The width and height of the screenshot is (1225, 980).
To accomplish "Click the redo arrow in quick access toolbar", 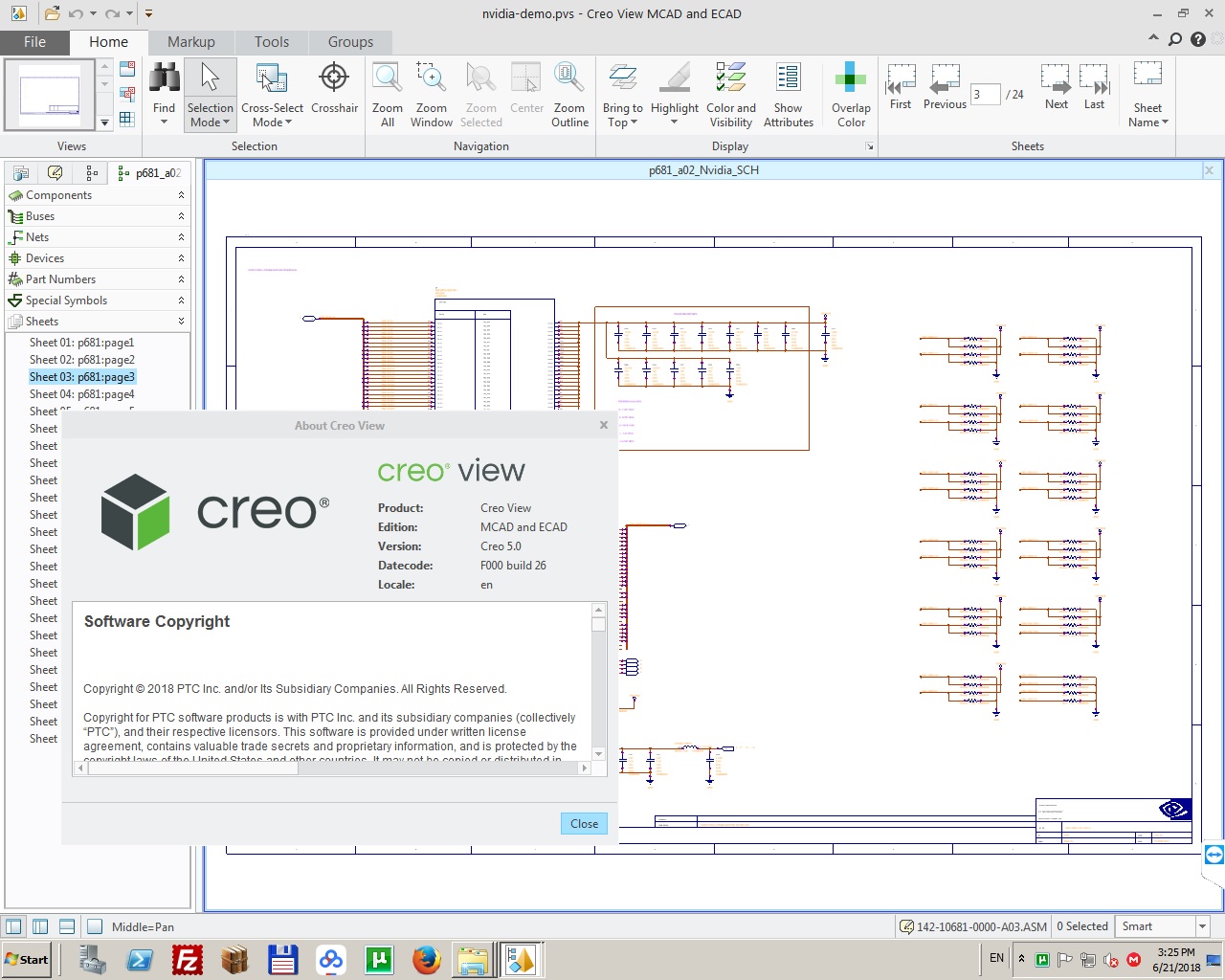I will 112,13.
